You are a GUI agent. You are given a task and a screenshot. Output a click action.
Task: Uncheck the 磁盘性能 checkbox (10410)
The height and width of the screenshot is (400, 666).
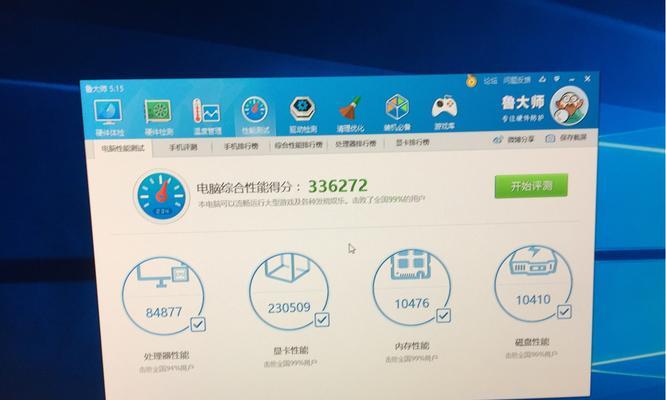click(564, 312)
